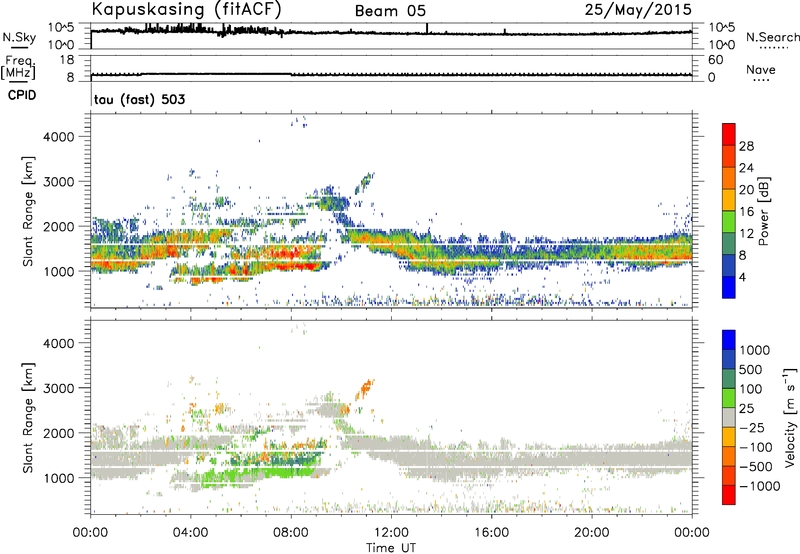
Task: Click the tau (fast) 503 text
Action: 139,99
